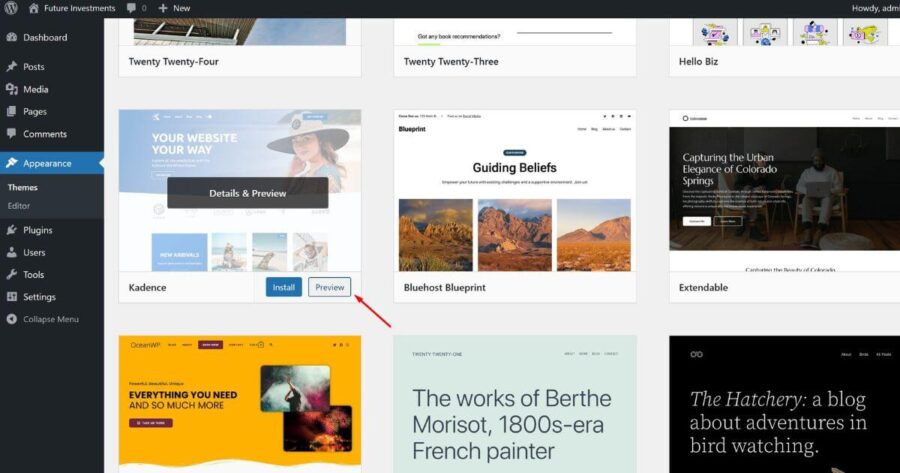Image resolution: width=900 pixels, height=473 pixels.
Task: Click the Extendable theme name
Action: click(x=703, y=288)
